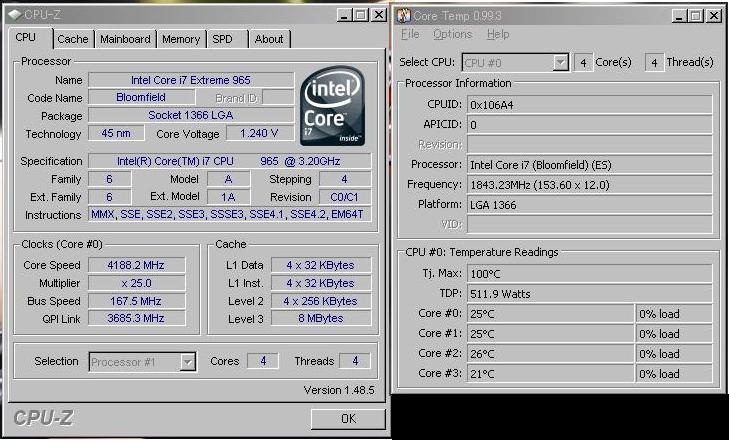729x440 pixels.
Task: Click the Code Name value 'Bloomfield'
Action: 141,97
